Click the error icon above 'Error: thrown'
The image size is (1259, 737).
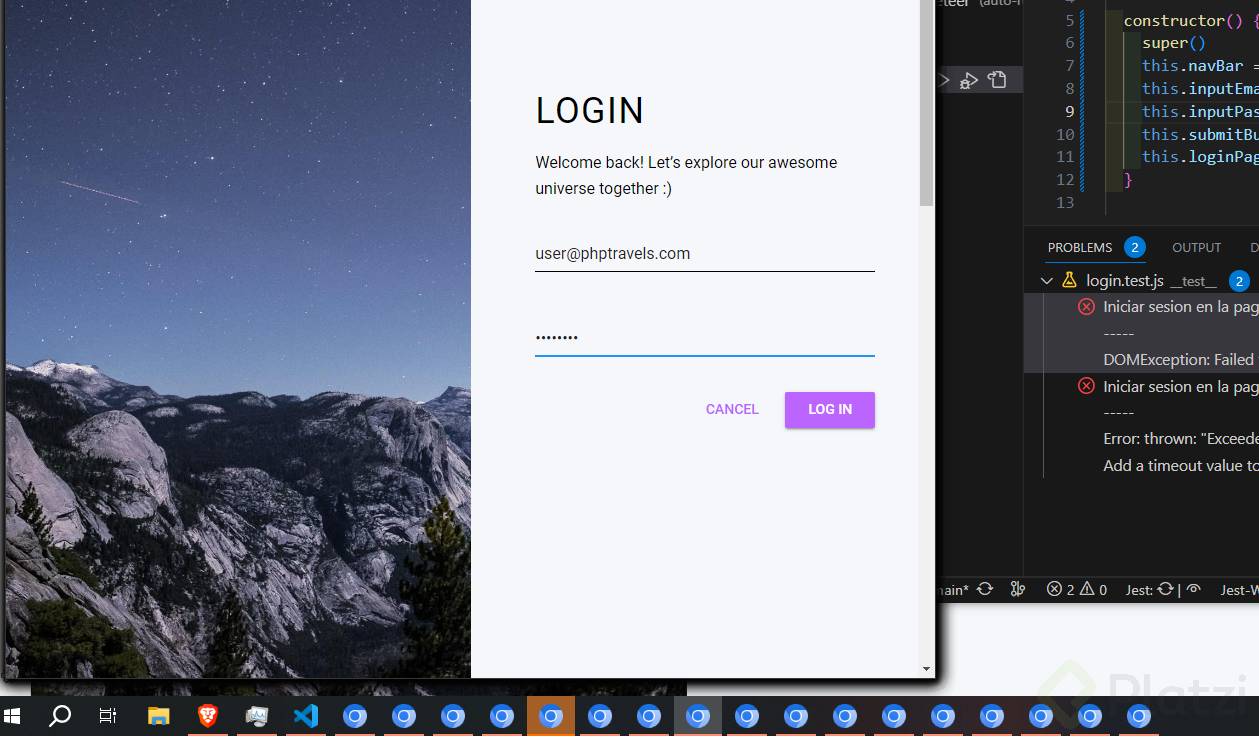click(1086, 386)
